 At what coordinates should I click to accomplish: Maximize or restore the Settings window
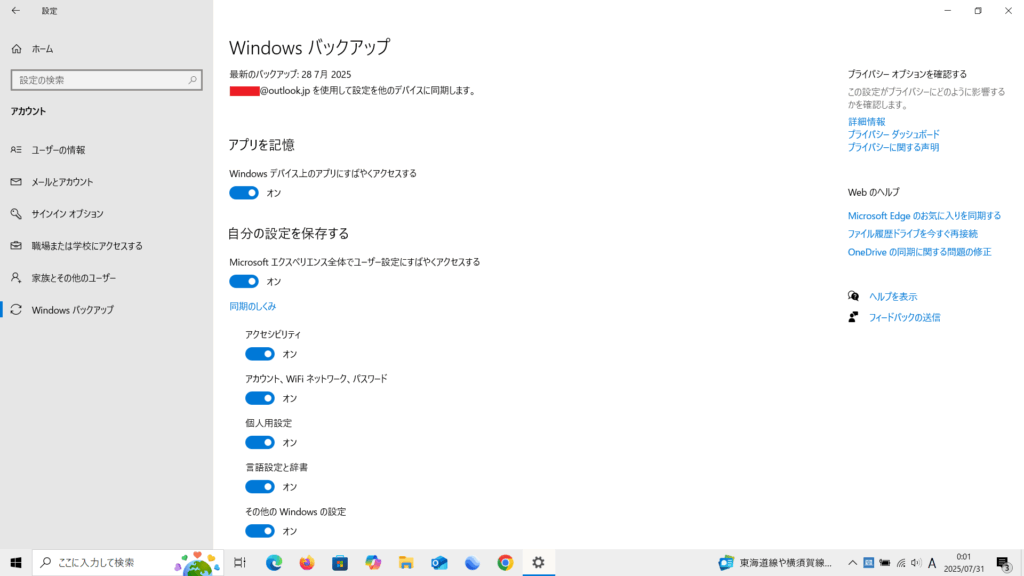pos(978,10)
